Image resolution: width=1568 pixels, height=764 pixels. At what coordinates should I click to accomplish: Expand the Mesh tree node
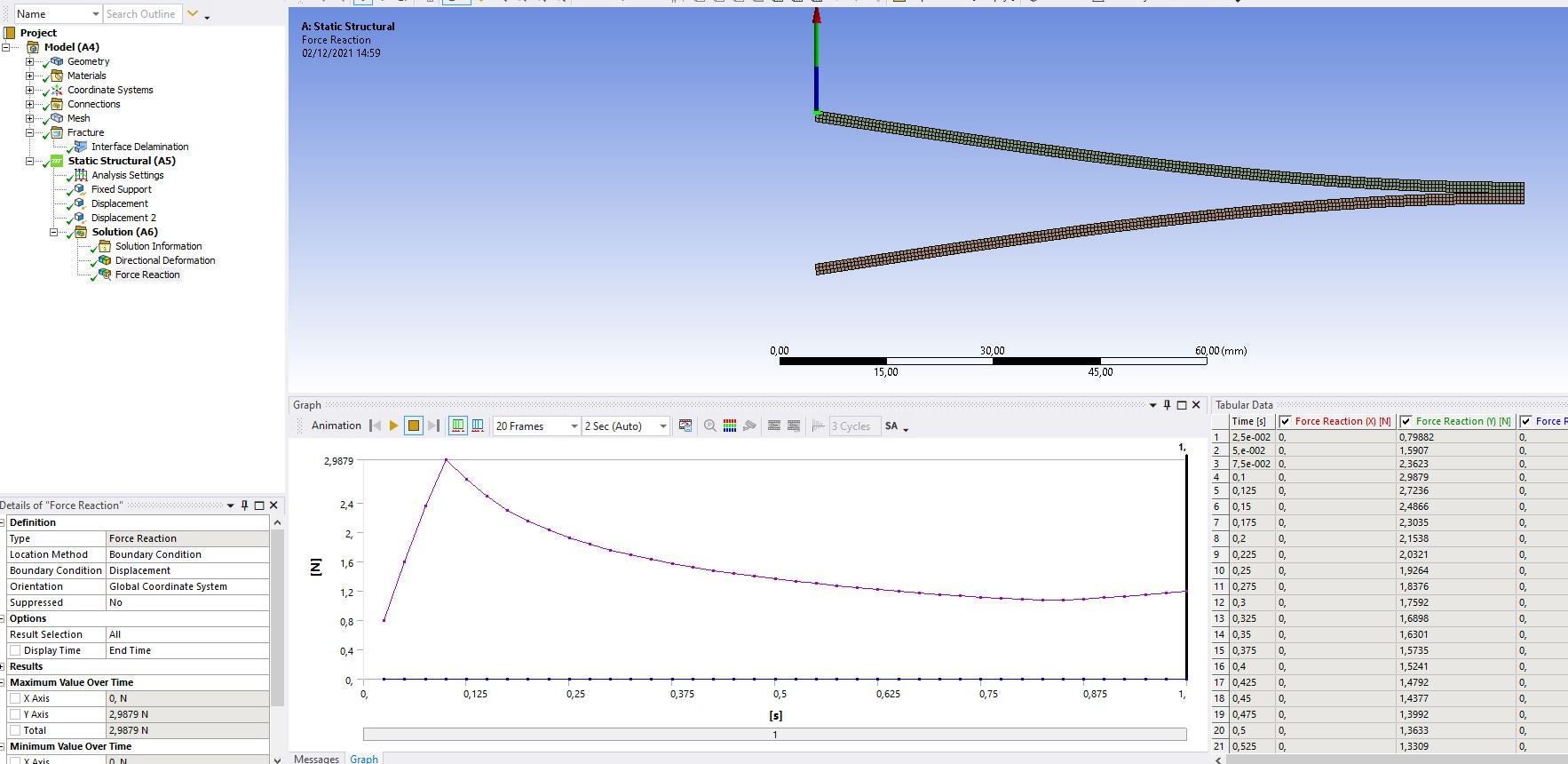pyautogui.click(x=29, y=118)
